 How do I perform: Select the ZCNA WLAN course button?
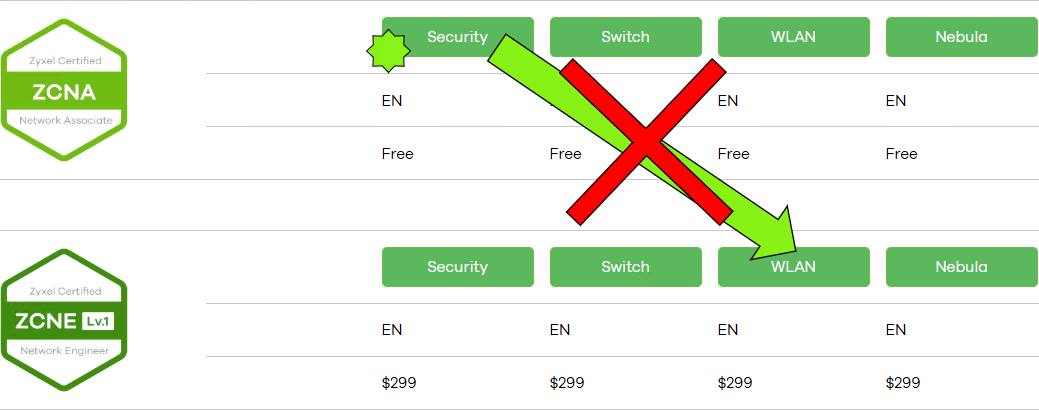coord(794,37)
